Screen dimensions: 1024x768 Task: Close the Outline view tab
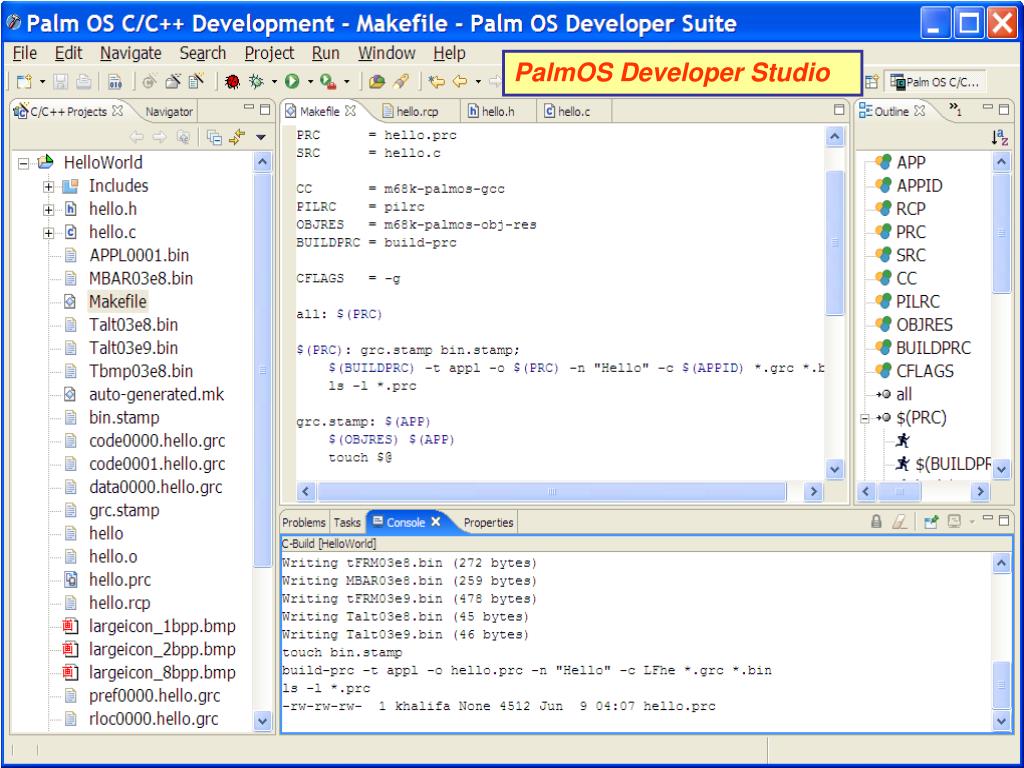tap(920, 110)
